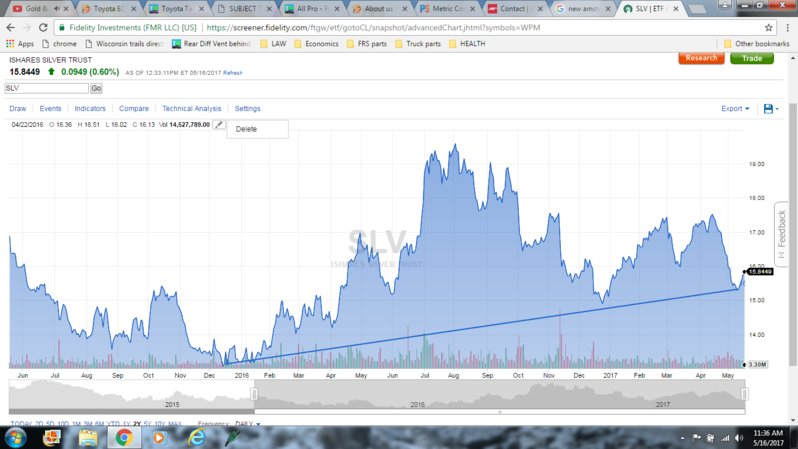Image resolution: width=798 pixels, height=449 pixels.
Task: Open the FRS parts bookmarks folder
Action: [x=366, y=44]
